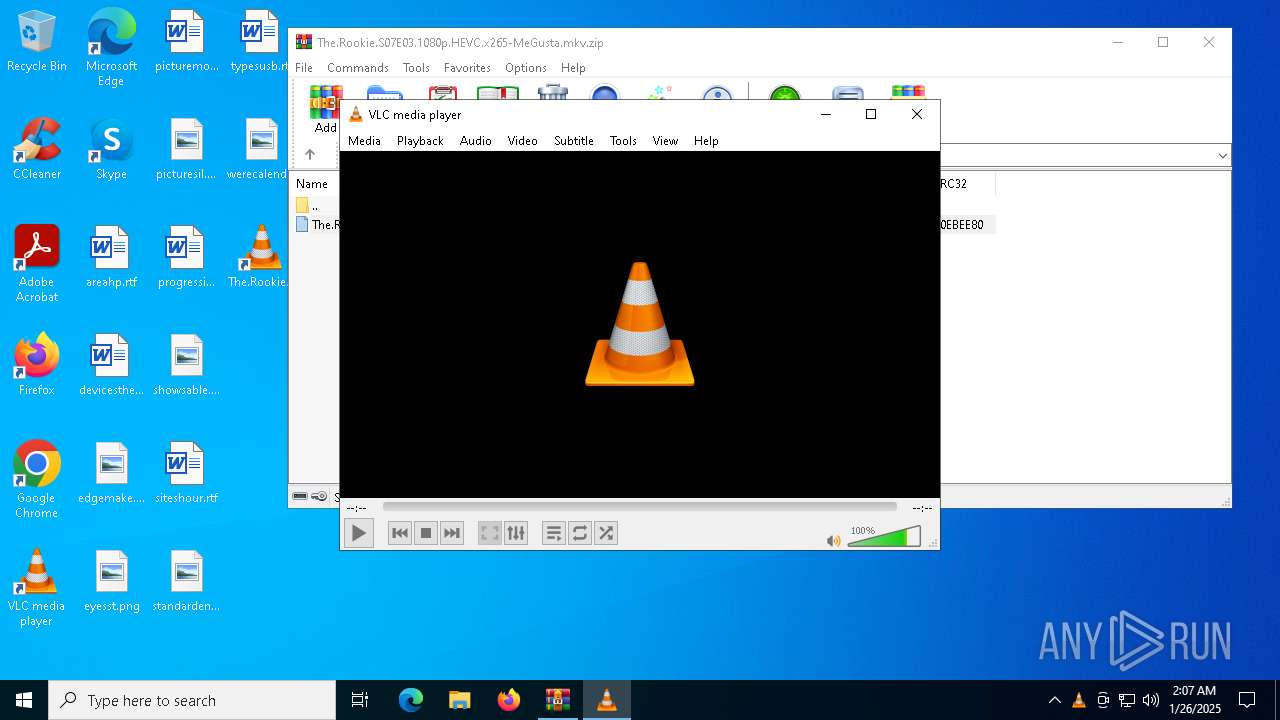Select CCleaner desktop shortcut
1280x720 pixels.
coord(37,149)
